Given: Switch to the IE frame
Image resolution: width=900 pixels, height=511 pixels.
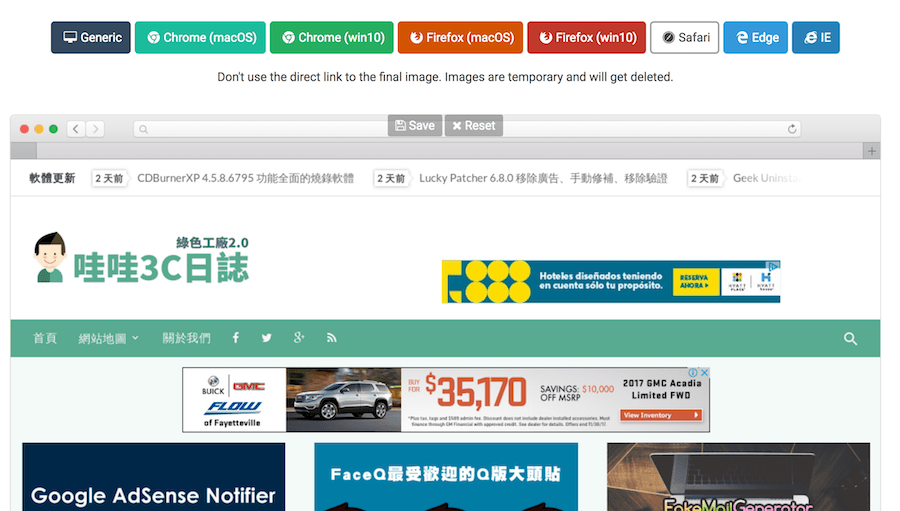Looking at the screenshot, I should (x=816, y=37).
